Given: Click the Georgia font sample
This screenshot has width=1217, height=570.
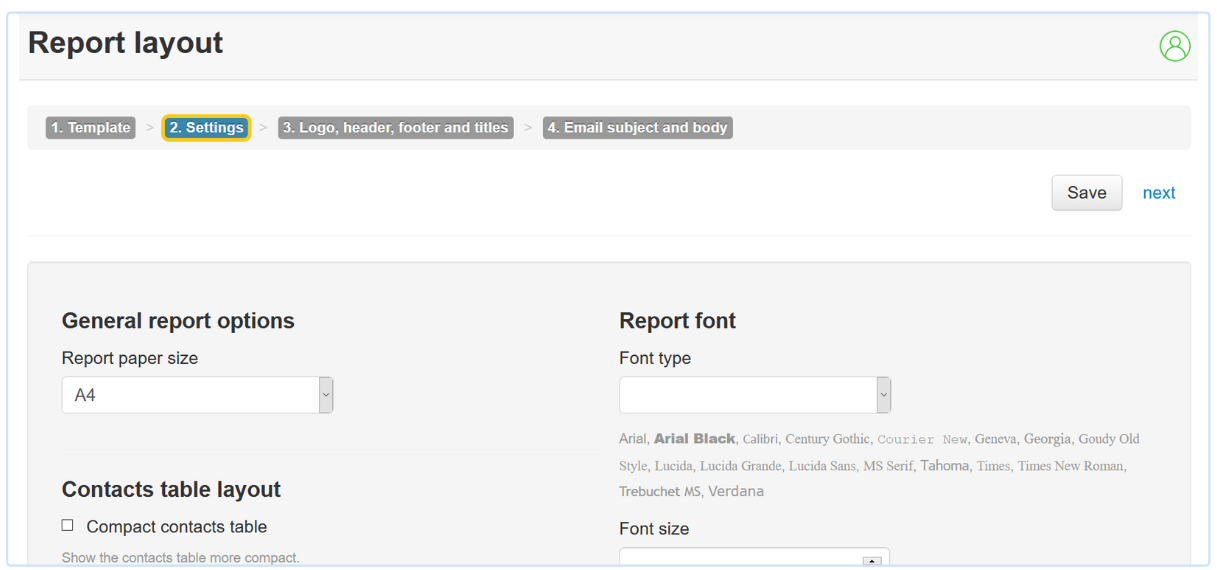Looking at the screenshot, I should 1047,439.
